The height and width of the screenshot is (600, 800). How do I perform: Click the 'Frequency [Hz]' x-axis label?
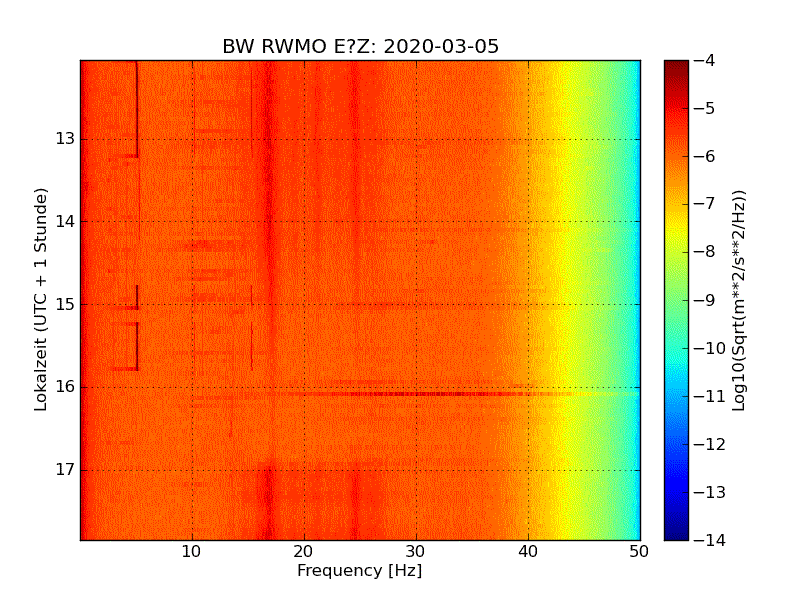point(360,570)
